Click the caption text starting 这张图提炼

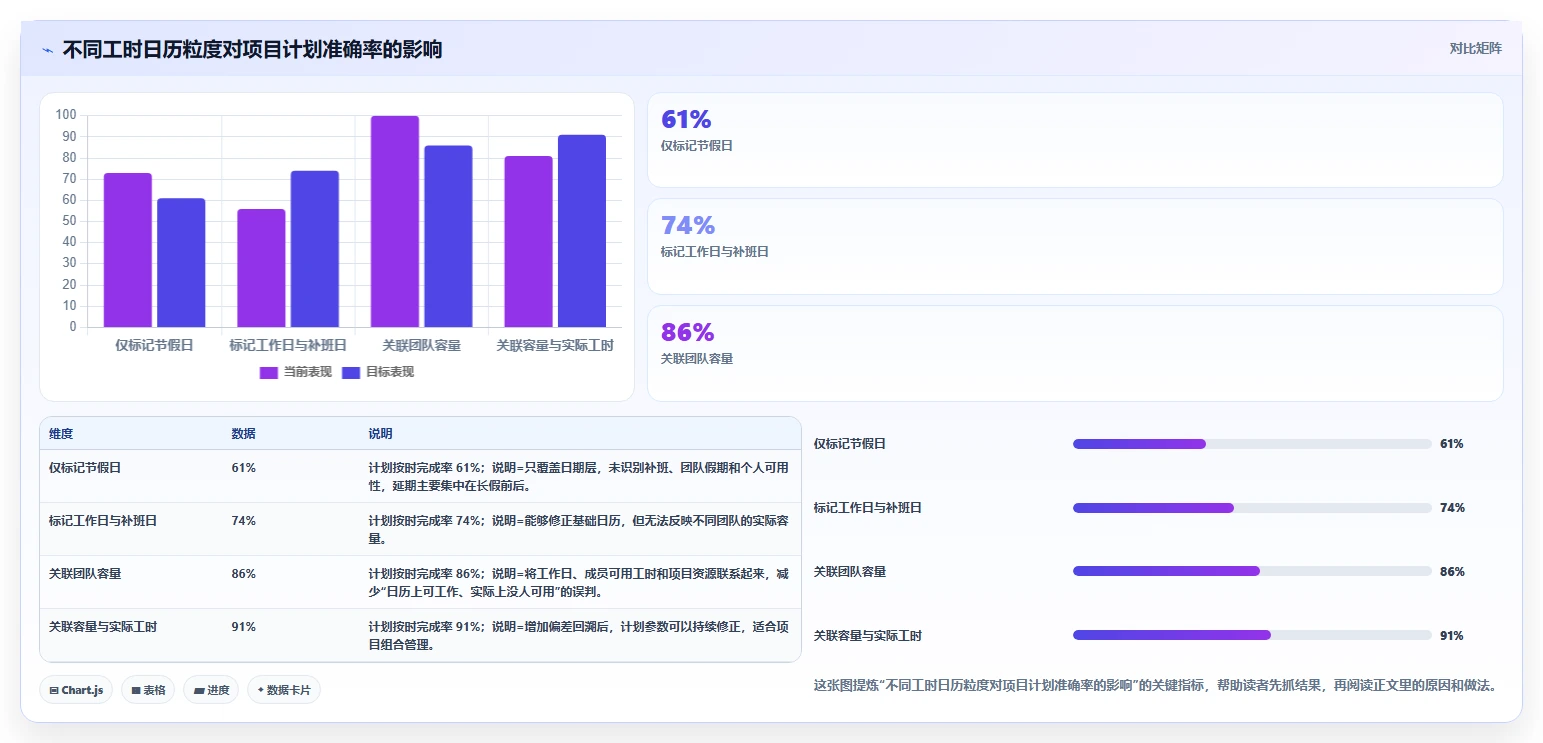[1155, 686]
